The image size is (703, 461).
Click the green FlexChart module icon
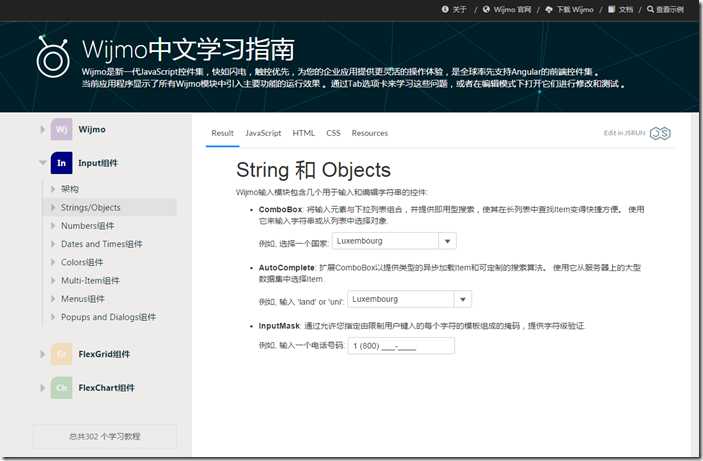pos(61,388)
